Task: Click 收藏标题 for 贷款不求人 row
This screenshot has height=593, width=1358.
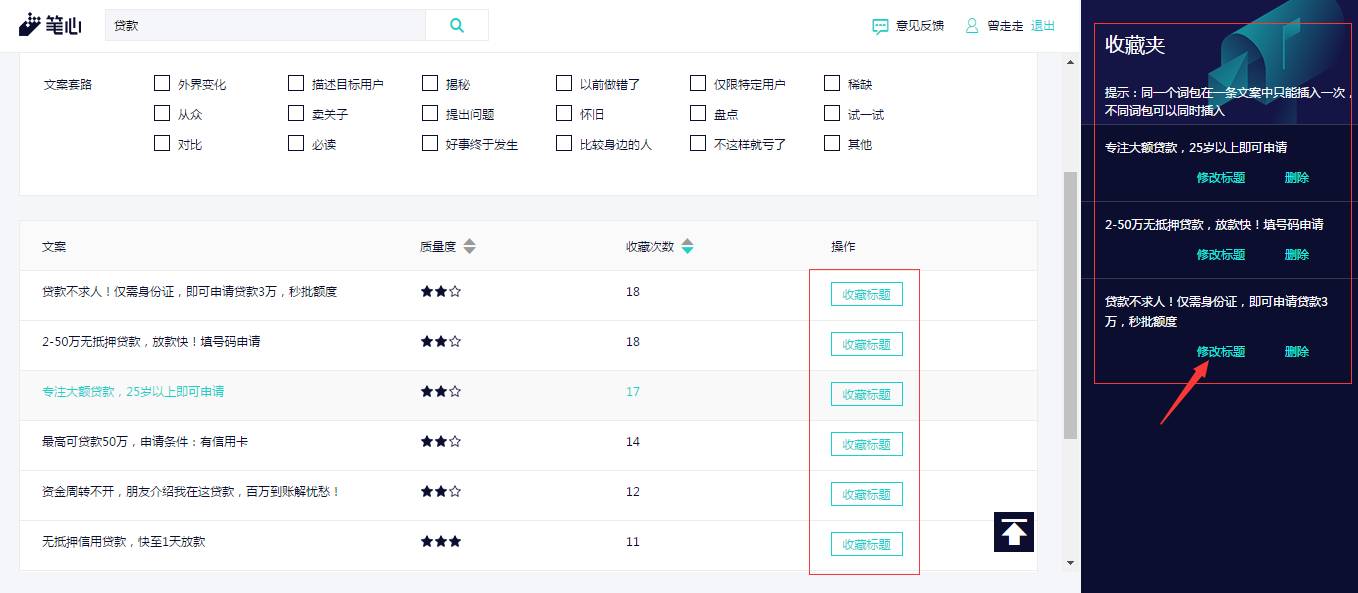Action: pyautogui.click(x=867, y=294)
